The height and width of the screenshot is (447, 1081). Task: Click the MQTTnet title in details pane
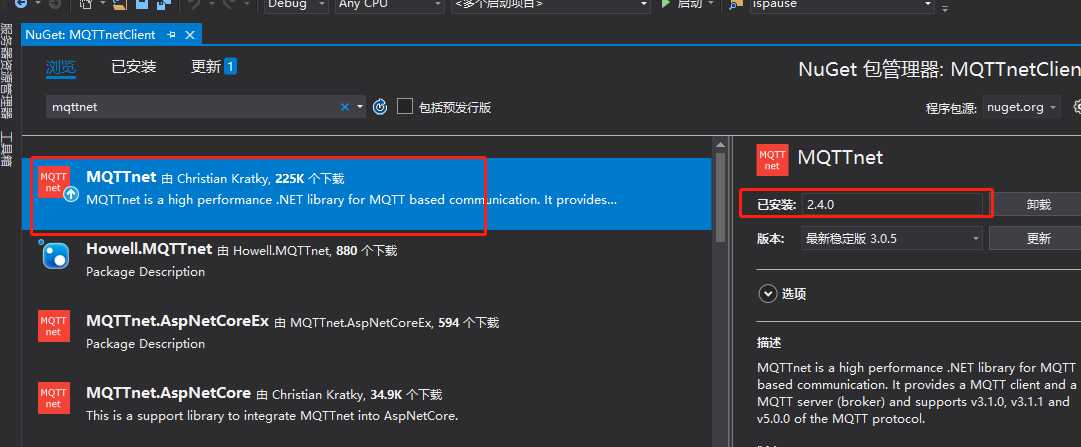(840, 157)
